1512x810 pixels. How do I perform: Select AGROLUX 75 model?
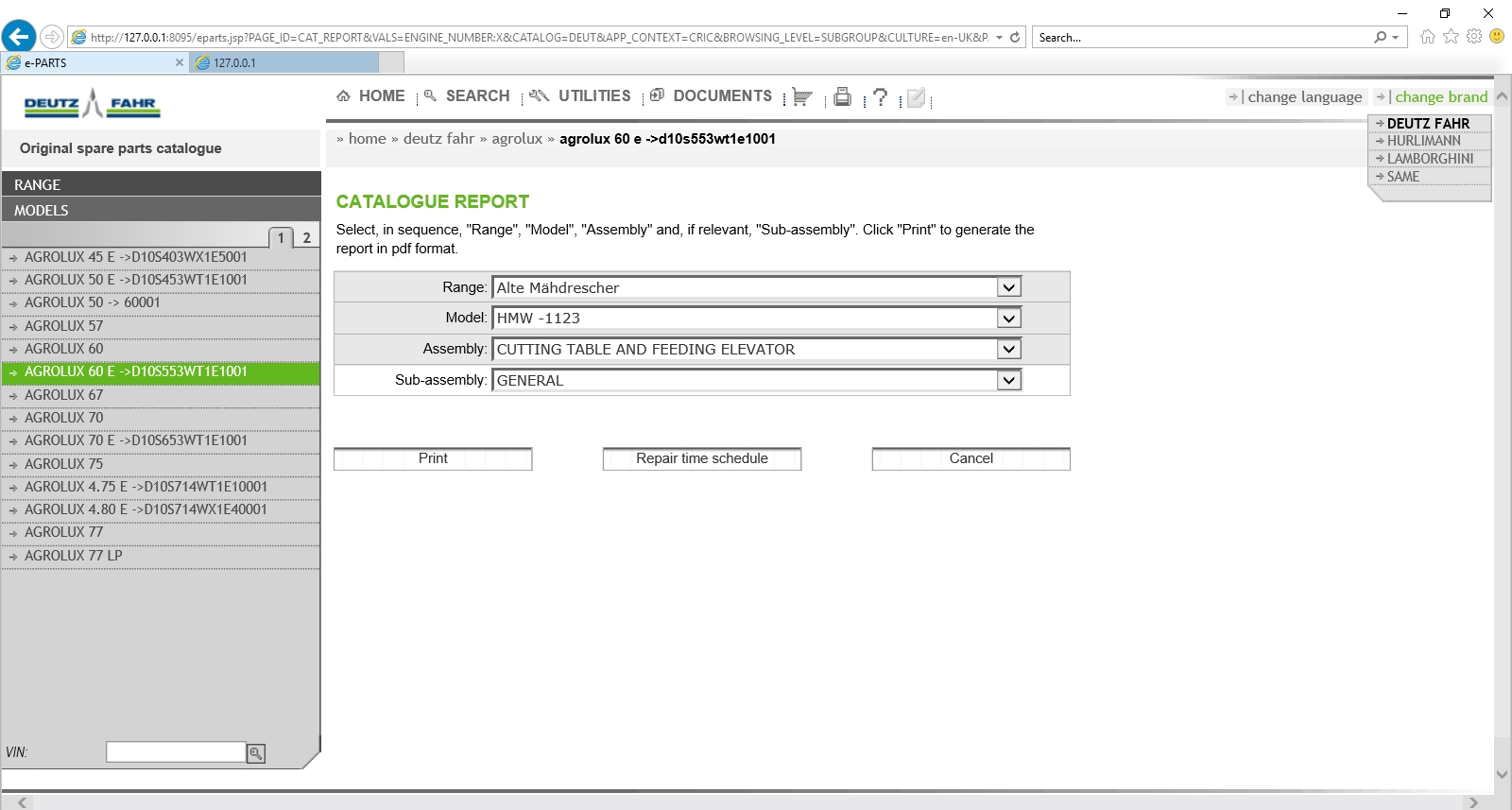(161, 464)
